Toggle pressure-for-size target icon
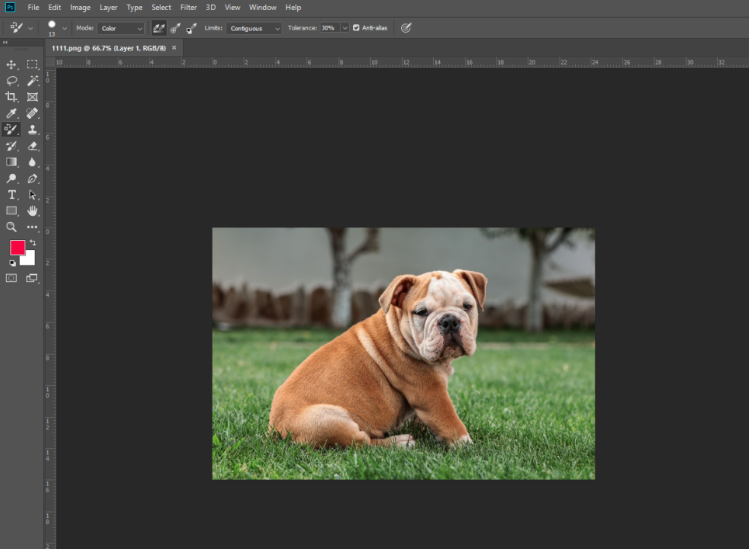This screenshot has width=751, height=549. [x=406, y=28]
